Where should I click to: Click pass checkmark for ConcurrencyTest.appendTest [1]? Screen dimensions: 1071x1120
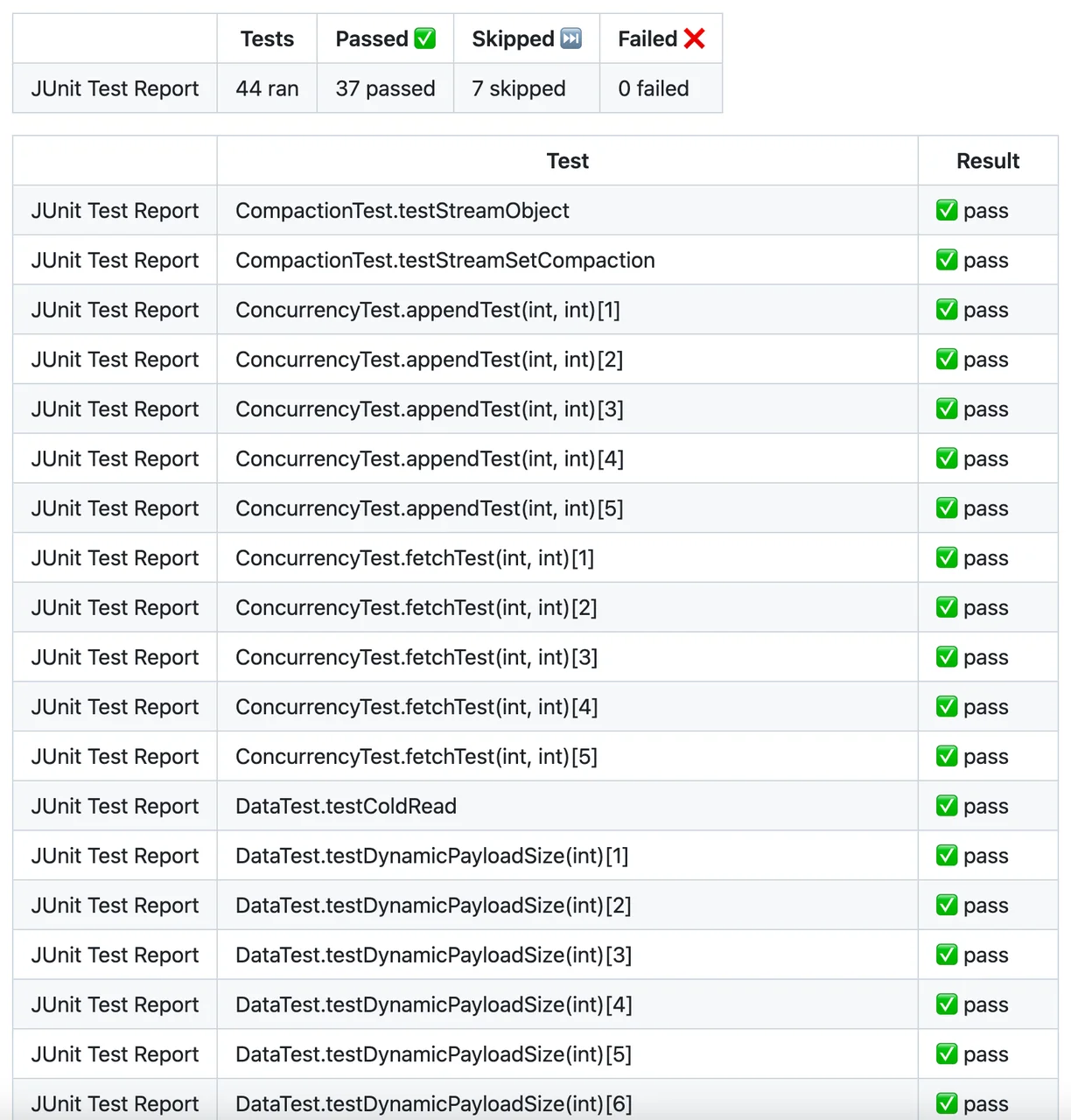[947, 310]
